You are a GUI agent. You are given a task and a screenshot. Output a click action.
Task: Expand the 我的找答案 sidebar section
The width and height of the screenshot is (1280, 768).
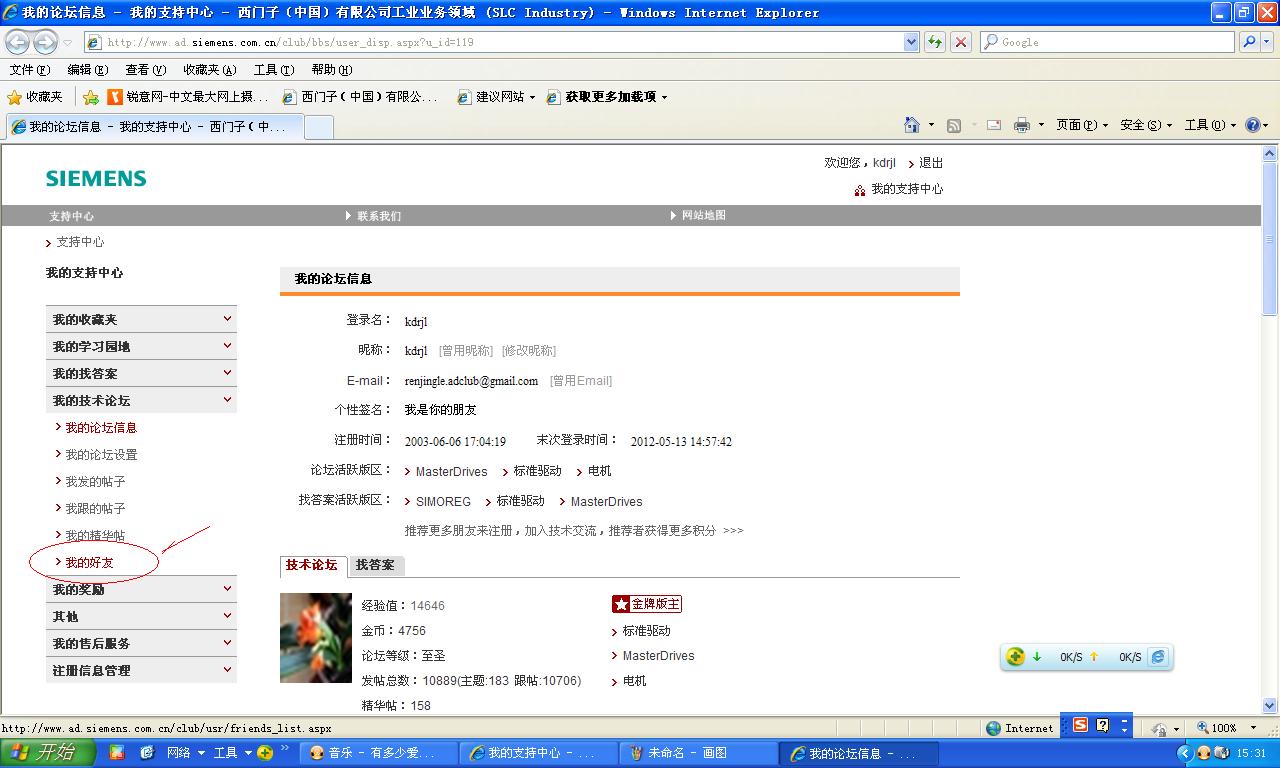[141, 373]
